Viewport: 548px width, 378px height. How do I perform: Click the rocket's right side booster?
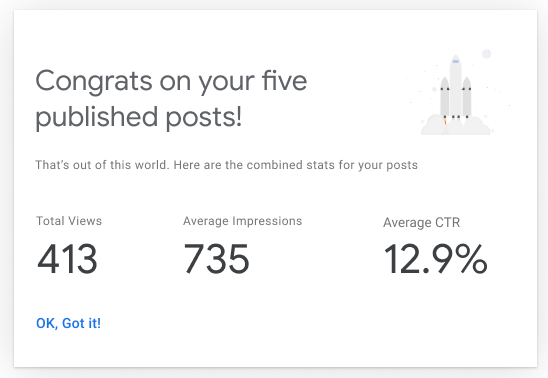tap(467, 98)
